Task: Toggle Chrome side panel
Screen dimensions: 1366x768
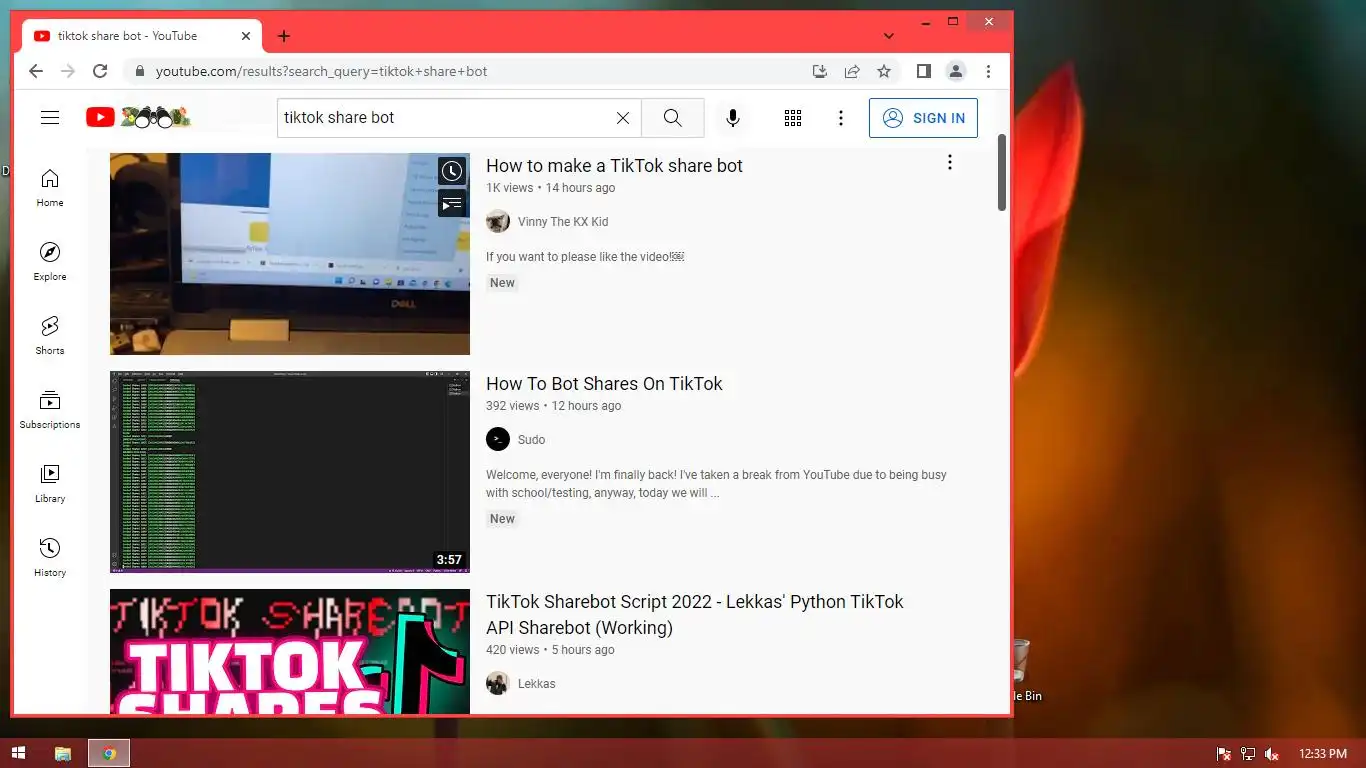Action: 924,71
